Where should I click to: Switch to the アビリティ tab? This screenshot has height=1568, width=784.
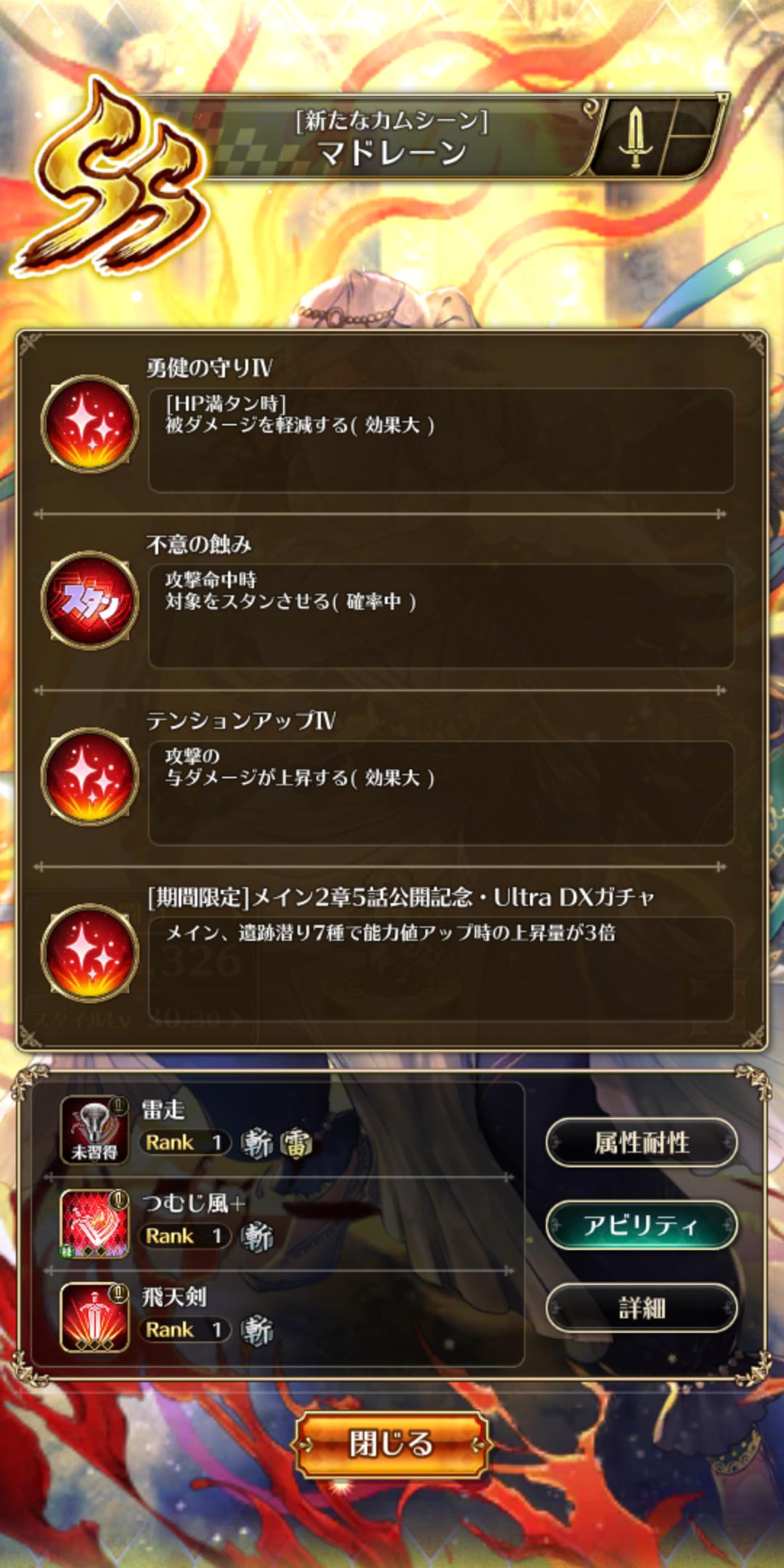[642, 1225]
